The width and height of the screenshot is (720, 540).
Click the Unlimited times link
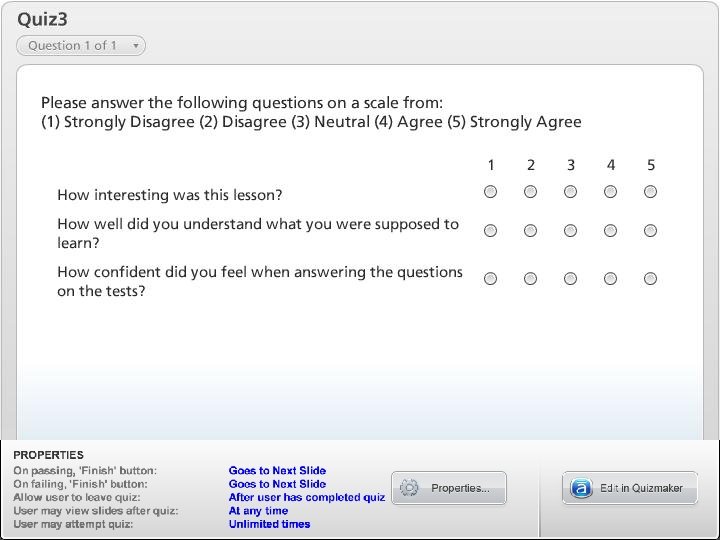[270, 524]
